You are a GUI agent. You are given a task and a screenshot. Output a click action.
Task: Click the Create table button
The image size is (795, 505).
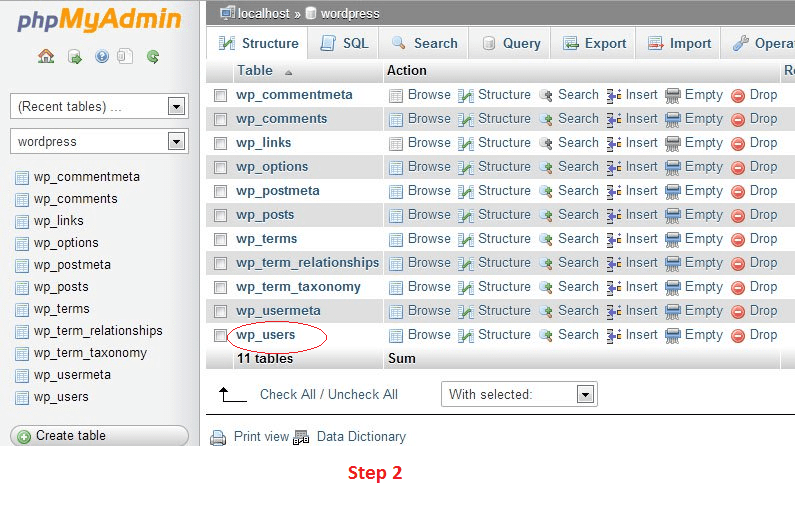click(x=99, y=436)
